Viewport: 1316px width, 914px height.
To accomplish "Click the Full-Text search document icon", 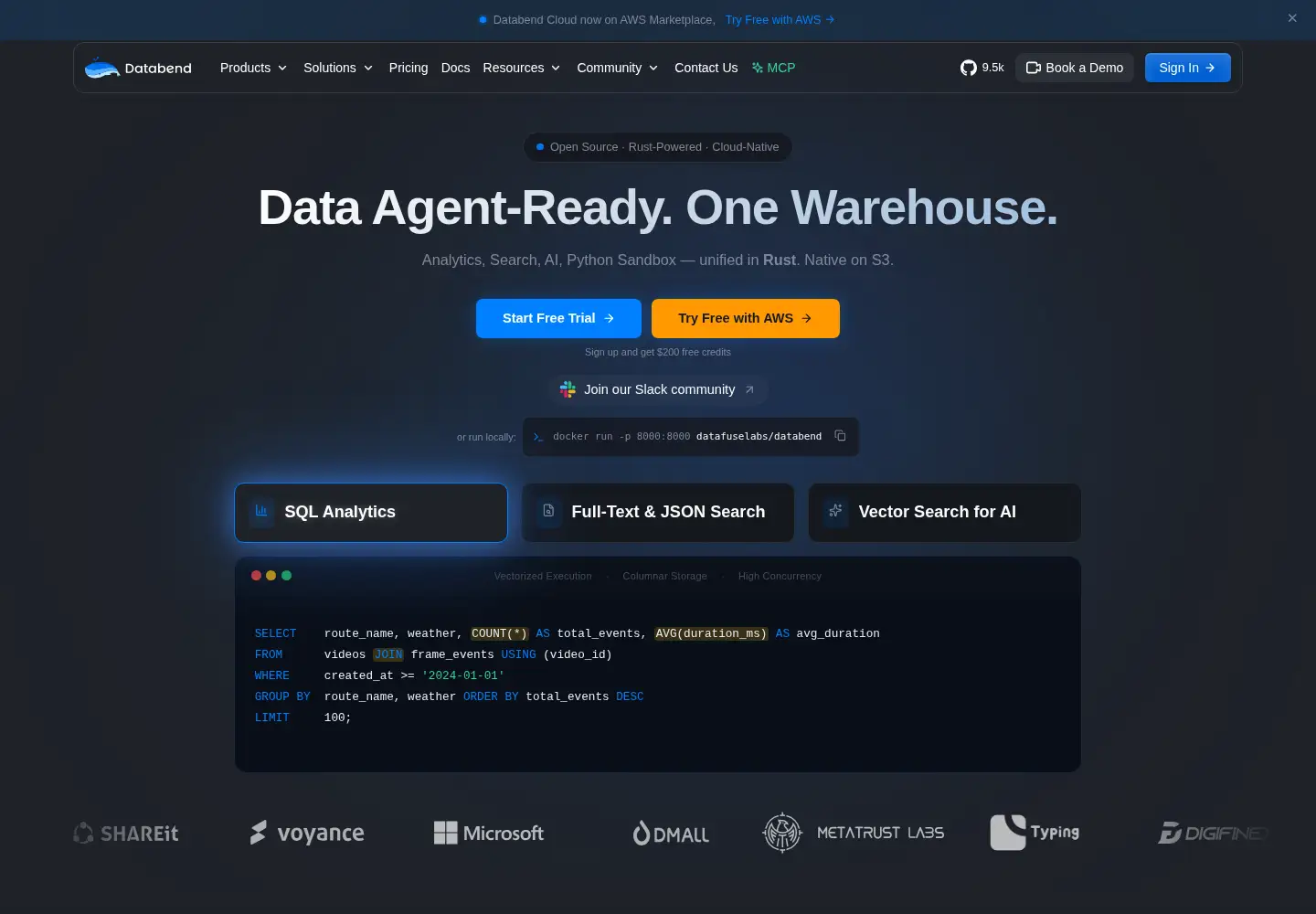I will click(548, 511).
